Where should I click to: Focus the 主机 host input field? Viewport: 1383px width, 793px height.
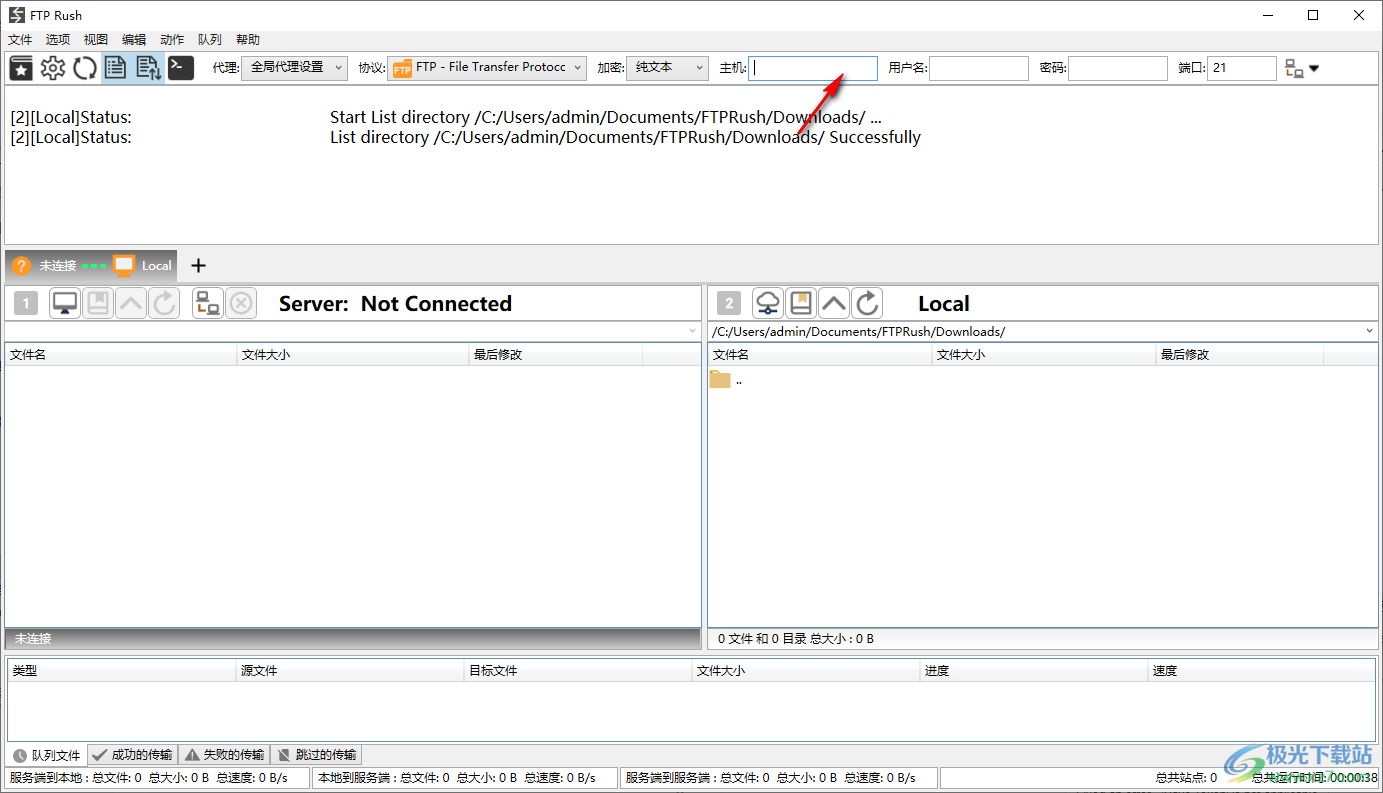pyautogui.click(x=813, y=68)
